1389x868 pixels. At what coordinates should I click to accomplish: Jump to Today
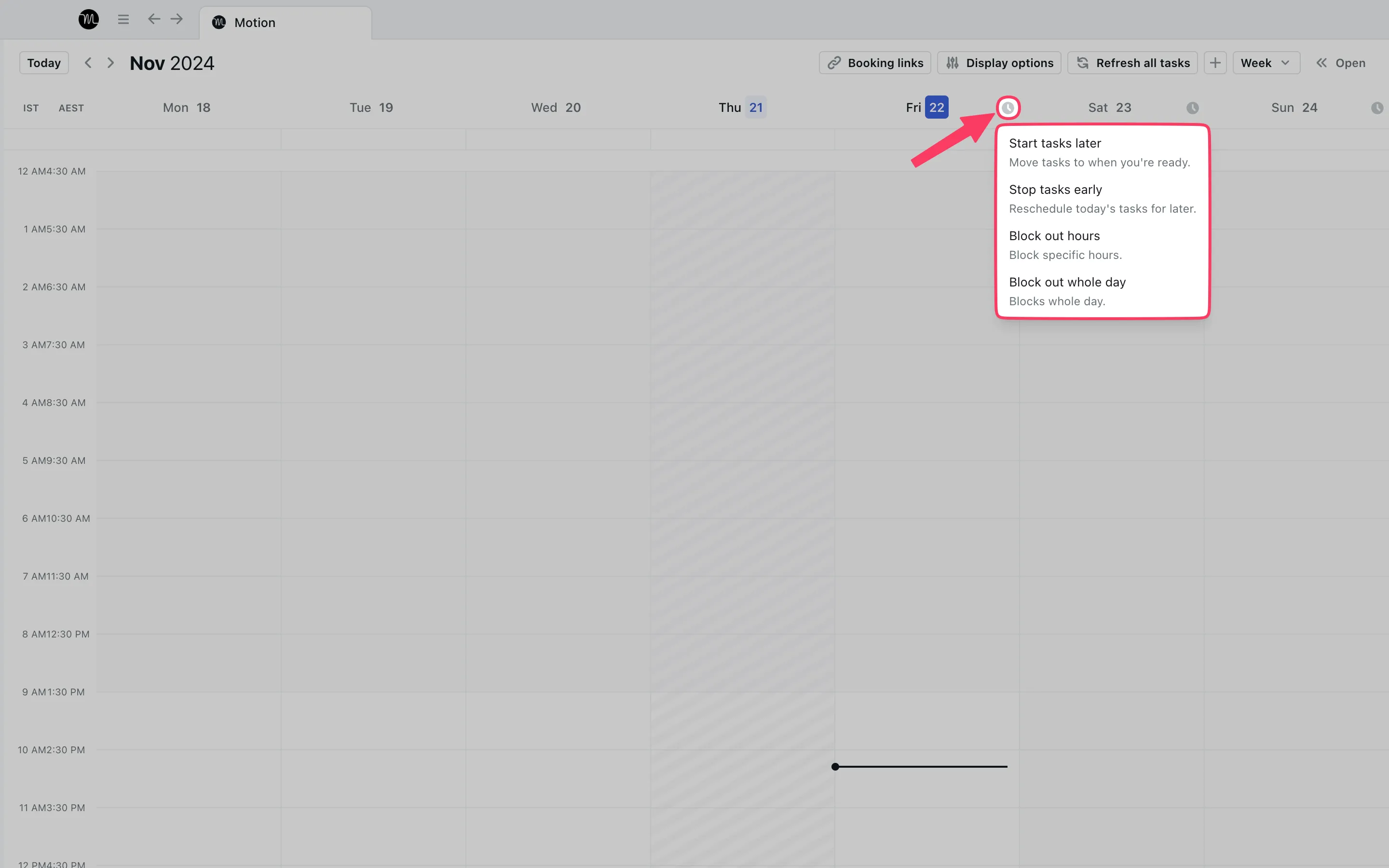(x=44, y=63)
